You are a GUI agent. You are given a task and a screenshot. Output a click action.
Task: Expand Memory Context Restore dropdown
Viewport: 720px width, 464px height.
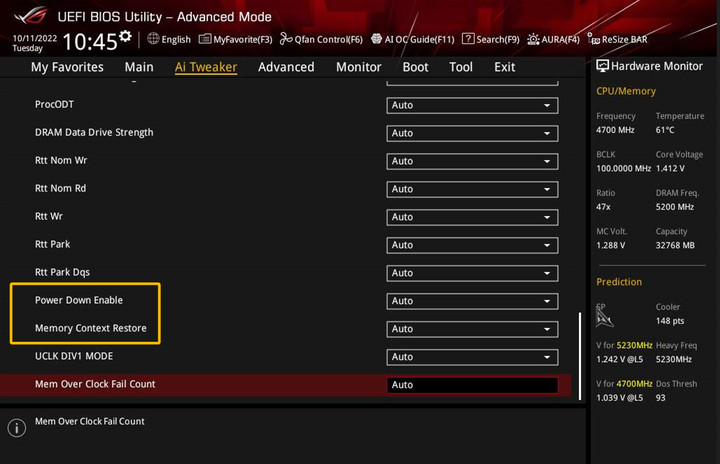tap(472, 329)
